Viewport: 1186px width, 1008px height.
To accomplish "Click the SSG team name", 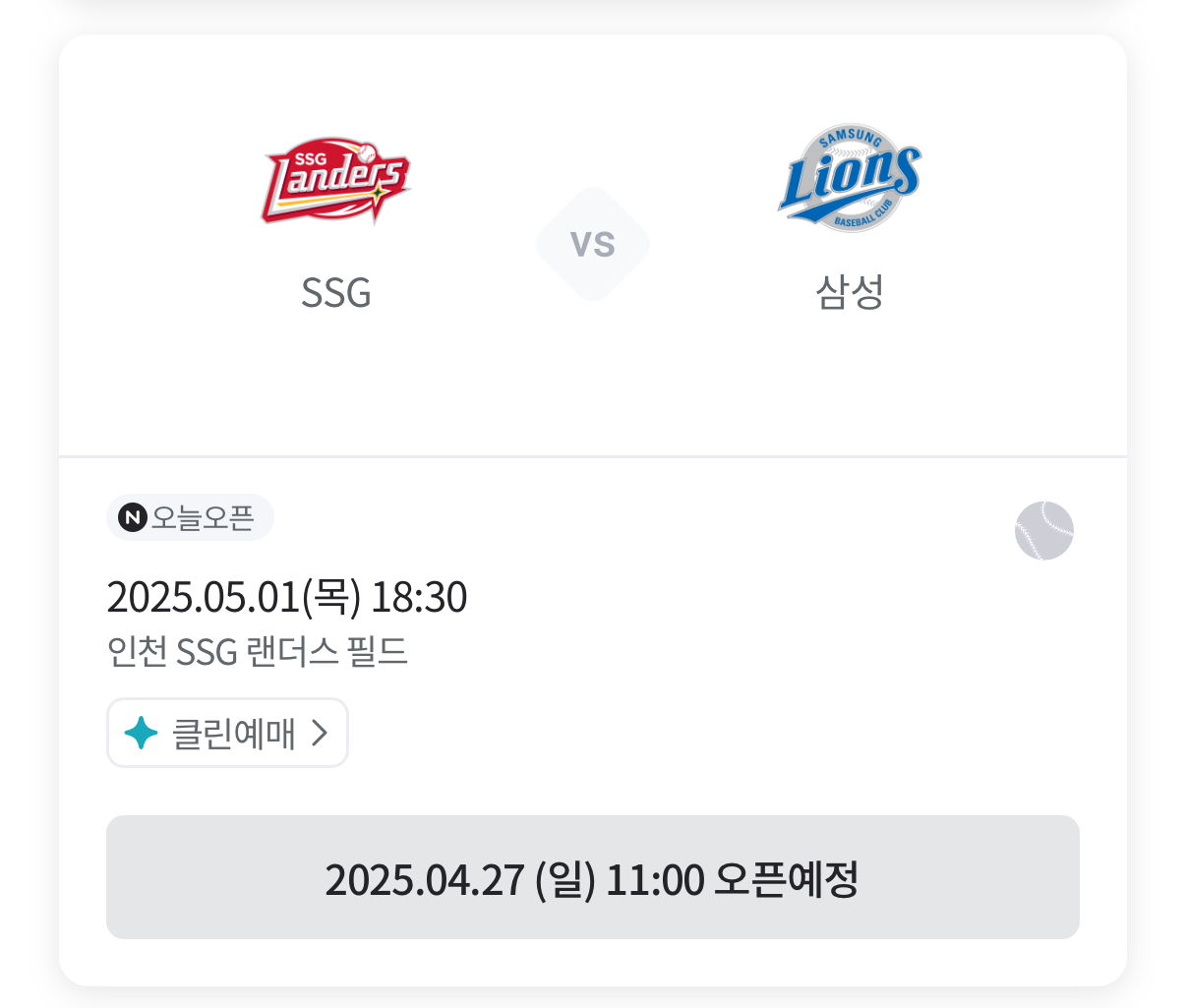I will (x=335, y=293).
